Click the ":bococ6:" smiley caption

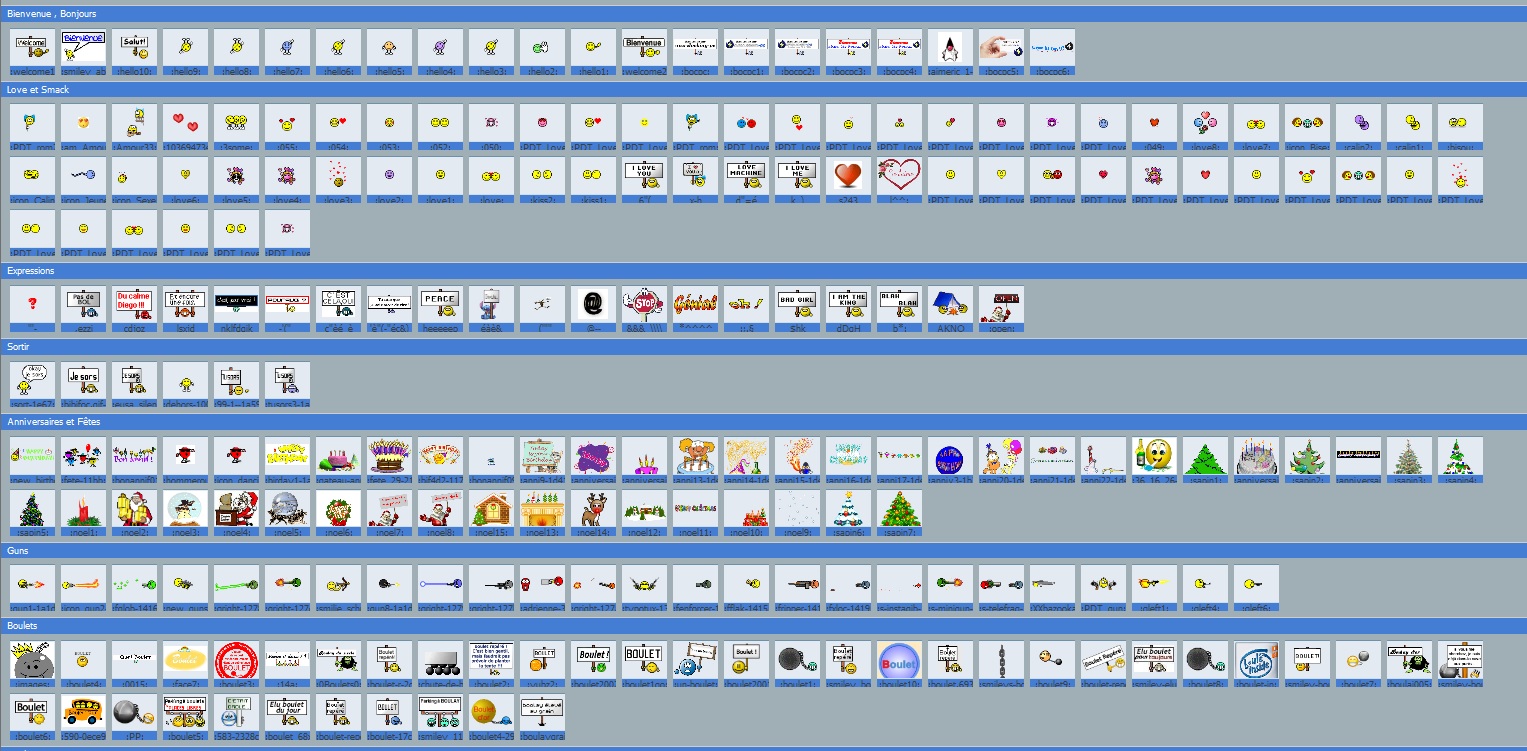click(x=1052, y=72)
